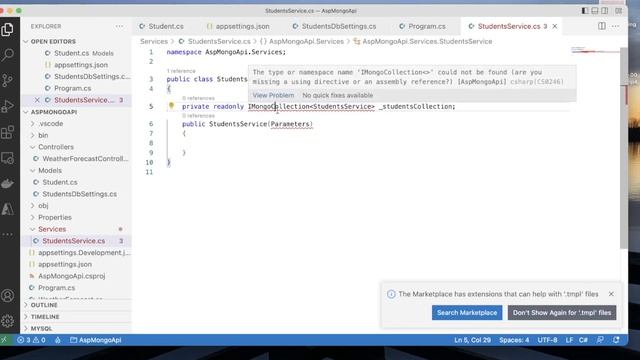
Task: Open the Accounts menu icon
Action: (7, 296)
